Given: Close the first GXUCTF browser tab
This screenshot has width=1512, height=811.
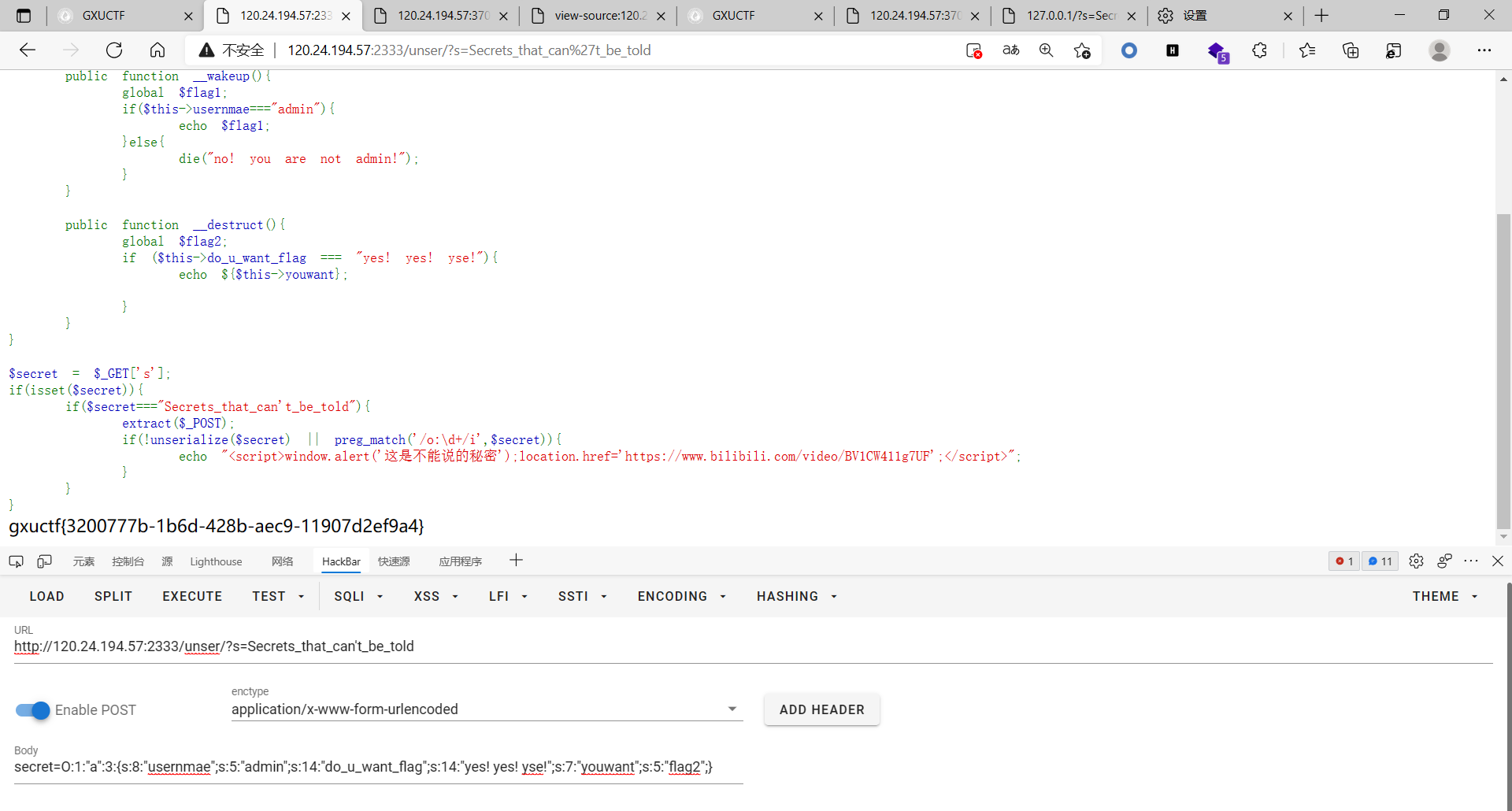Looking at the screenshot, I should pos(188,16).
